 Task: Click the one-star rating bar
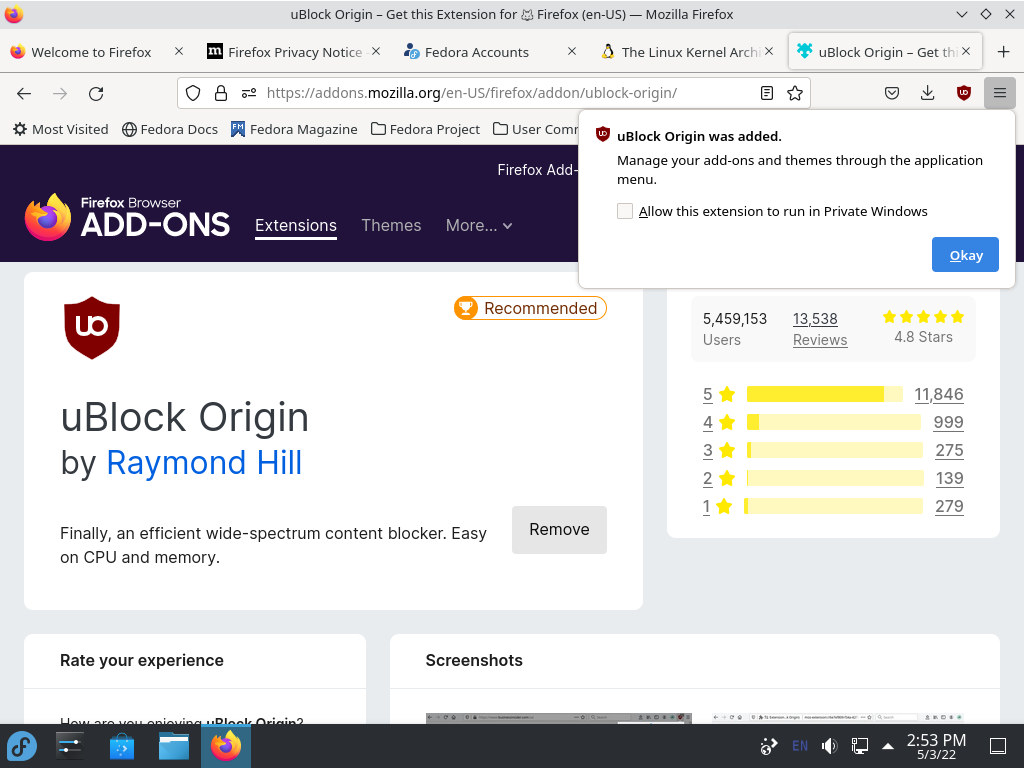pyautogui.click(x=833, y=506)
